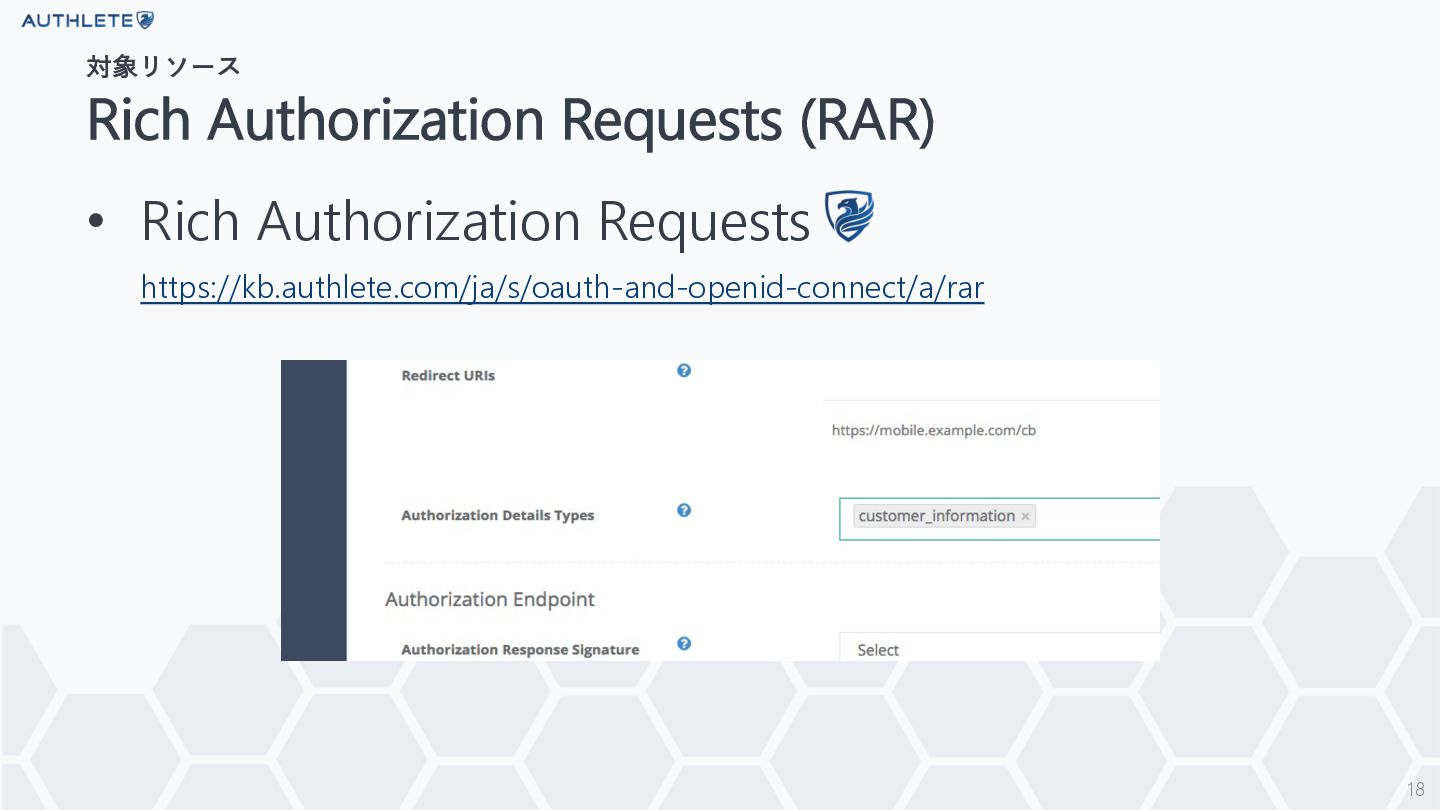This screenshot has height=810, width=1440.
Task: Focus the Authorization Details Types input field
Action: tap(1000, 518)
